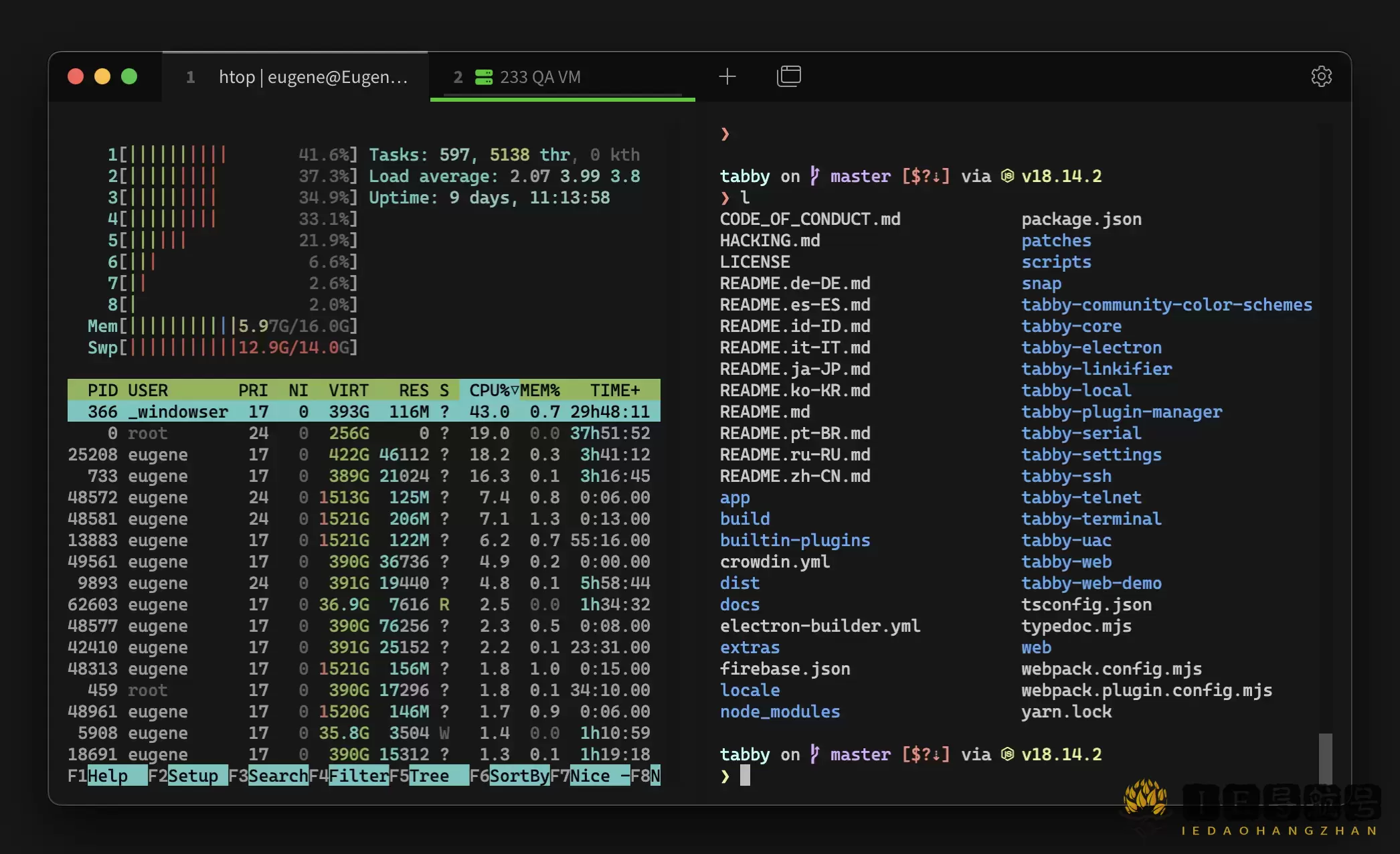Click the electron-builder.yml file name
Screen dimensions: 1400x854
820,626
